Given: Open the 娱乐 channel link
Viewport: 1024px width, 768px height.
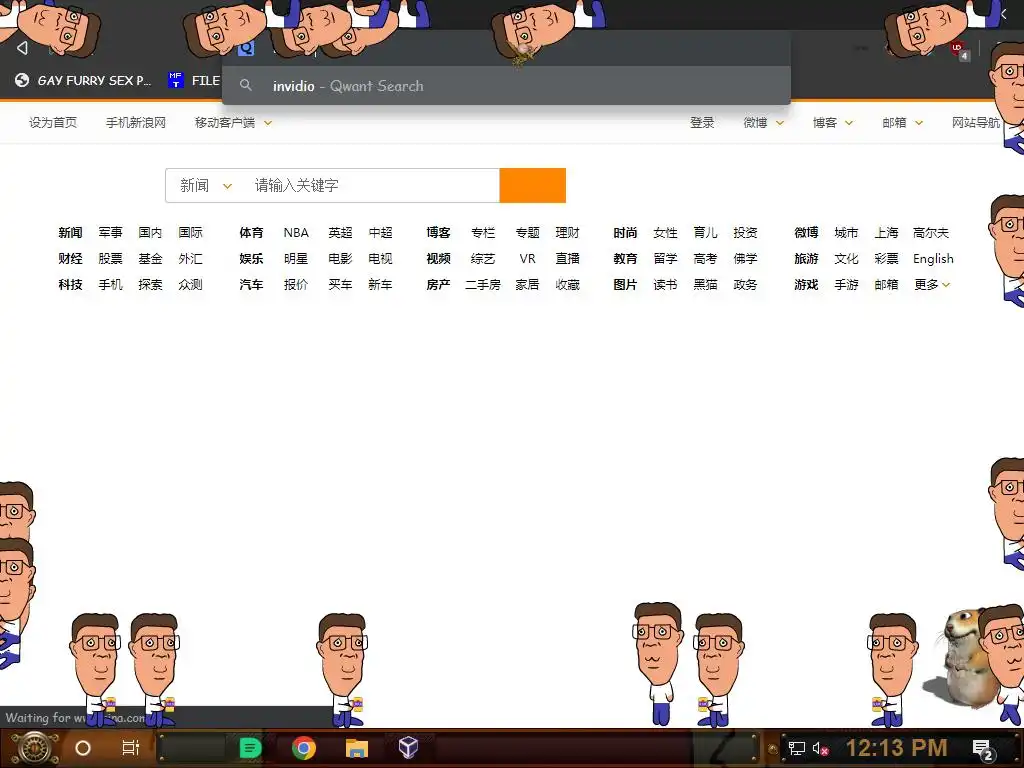Looking at the screenshot, I should point(251,259).
